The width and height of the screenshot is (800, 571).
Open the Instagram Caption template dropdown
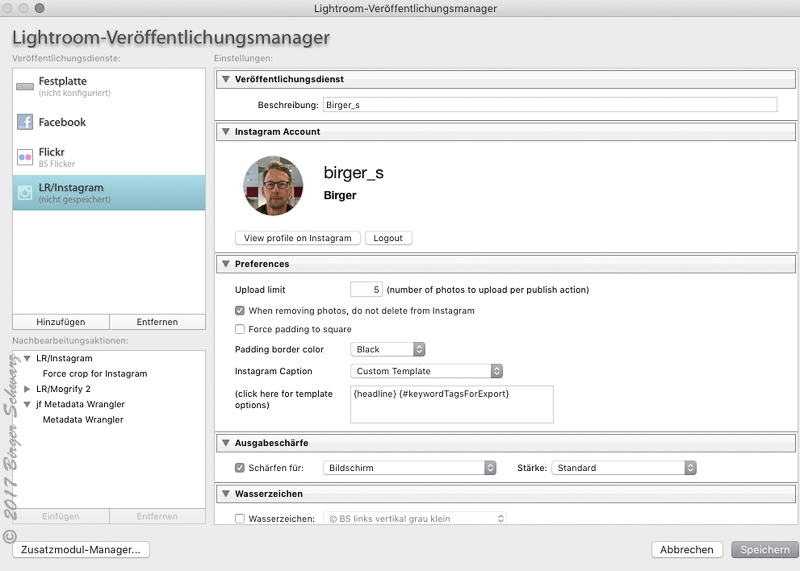coord(426,371)
